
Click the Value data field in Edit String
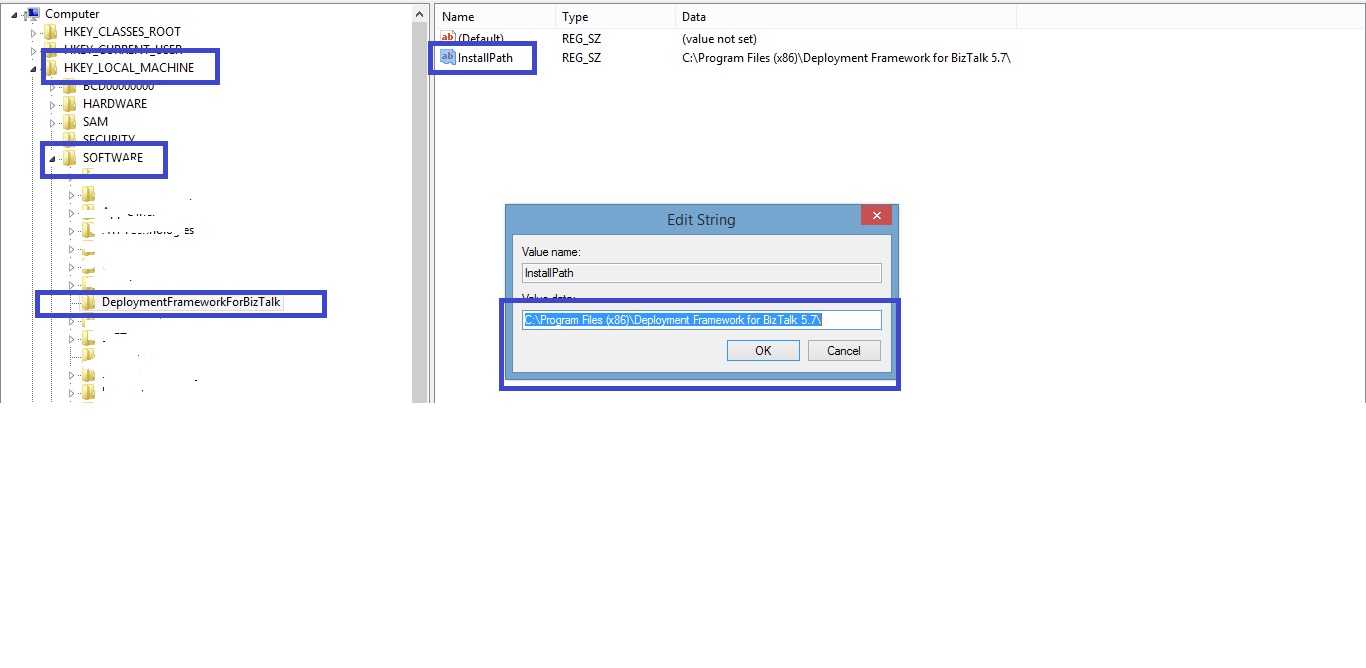[x=702, y=320]
